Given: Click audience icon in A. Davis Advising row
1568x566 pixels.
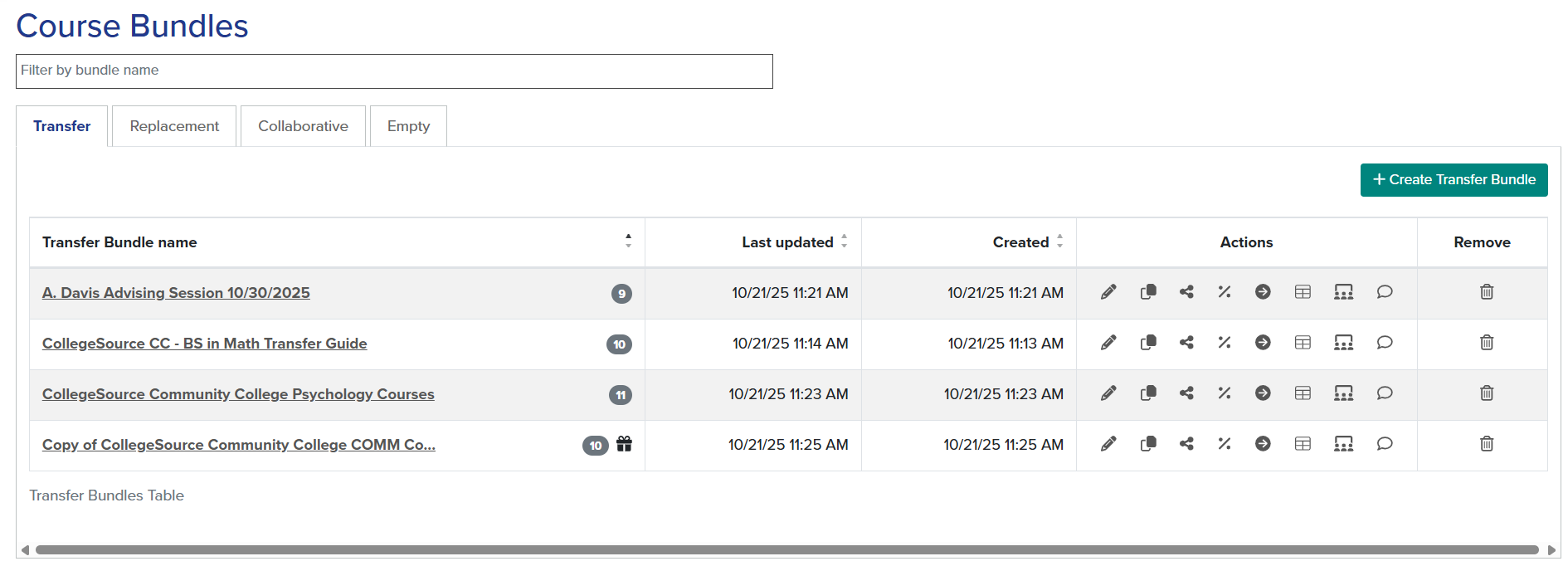Looking at the screenshot, I should [1343, 292].
